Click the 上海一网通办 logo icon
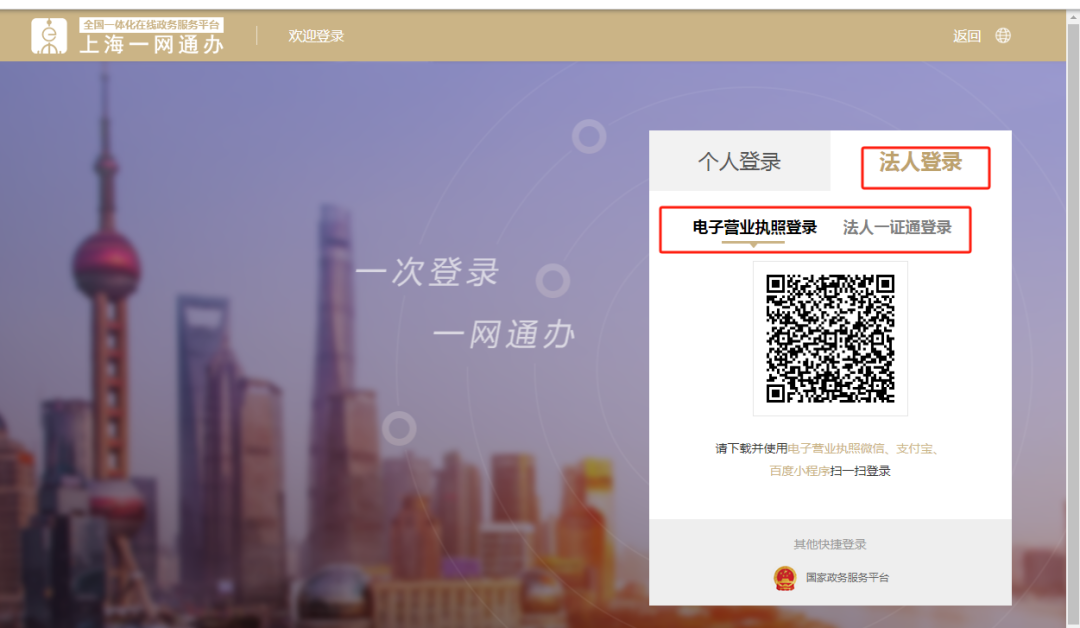 [50, 35]
